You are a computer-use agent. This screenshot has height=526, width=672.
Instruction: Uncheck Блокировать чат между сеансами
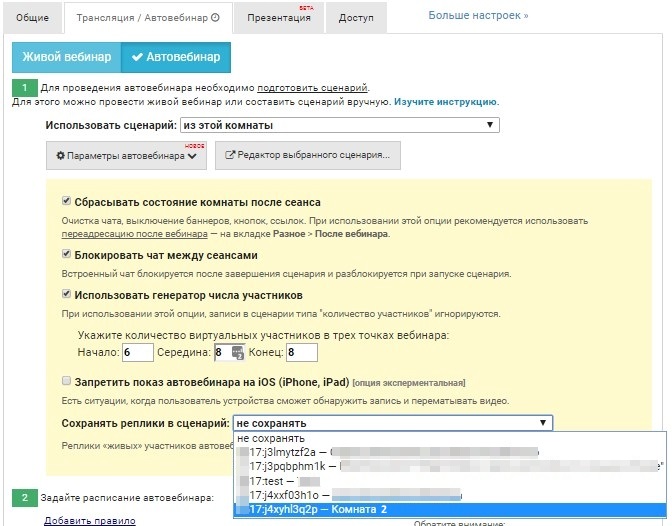coord(67,255)
